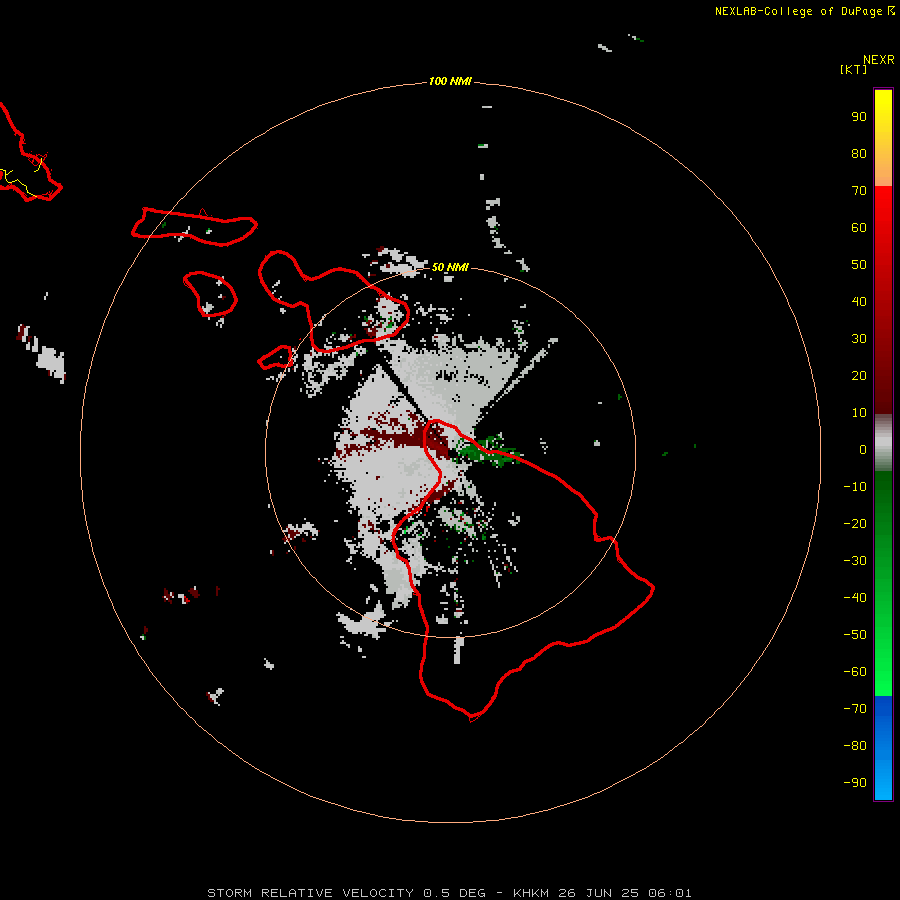Click the -70 value on the velocity scale

[x=855, y=709]
